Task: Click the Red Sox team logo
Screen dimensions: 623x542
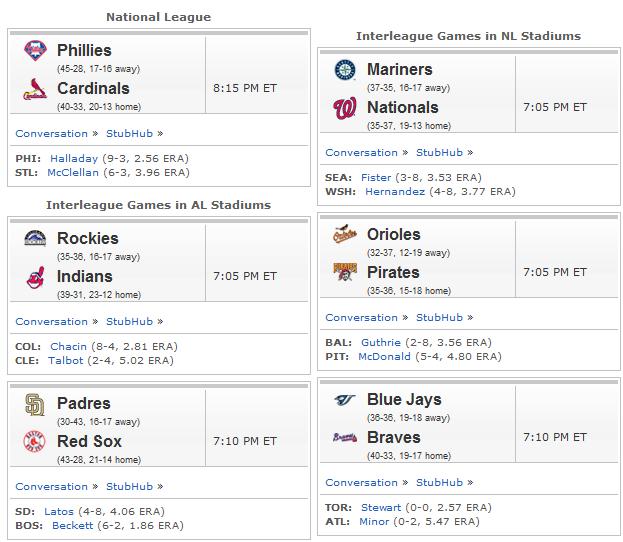Action: tap(35, 441)
